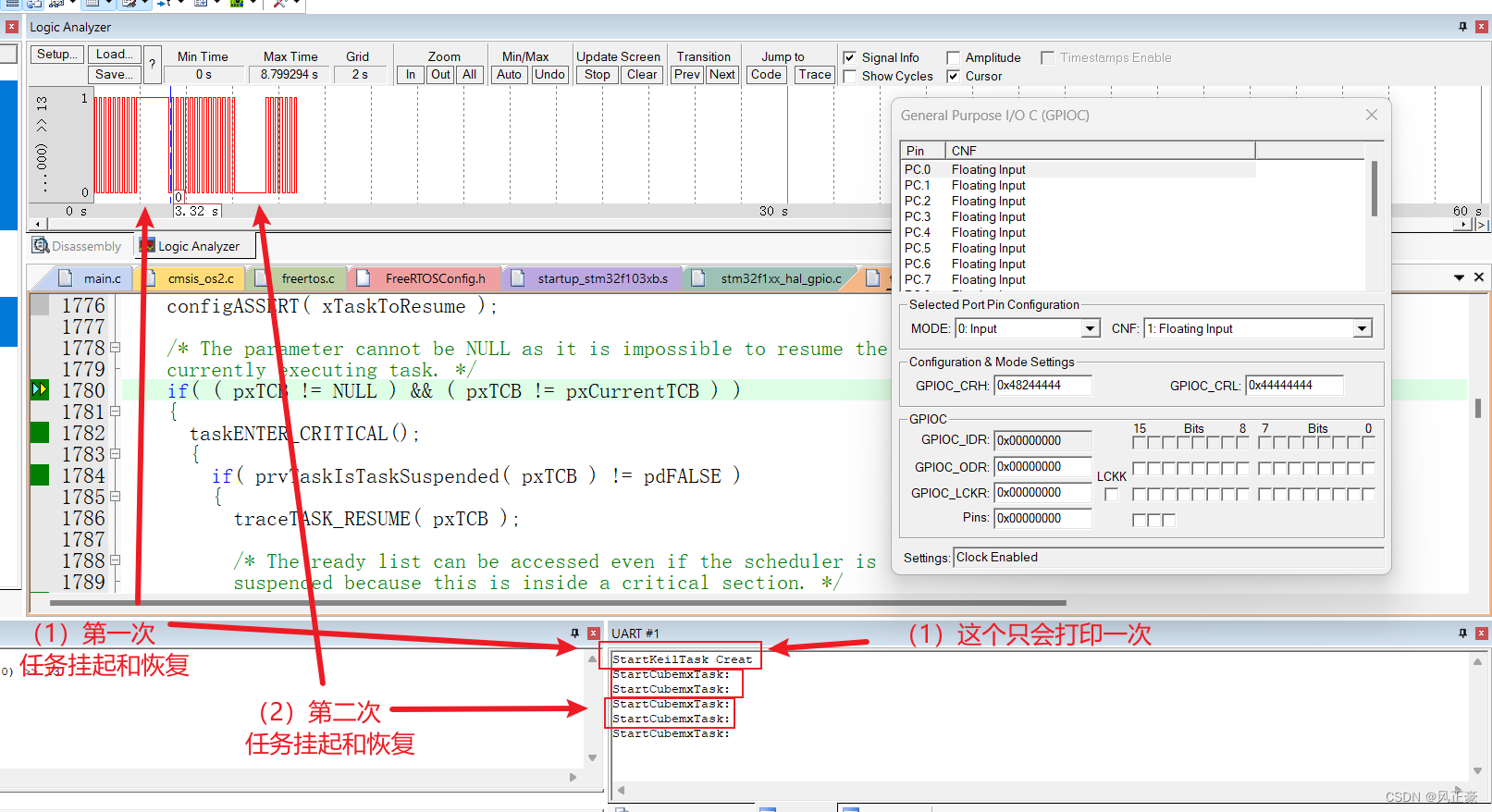Open Logic Analyzer help question mark
This screenshot has width=1492, height=812.
coord(153,65)
